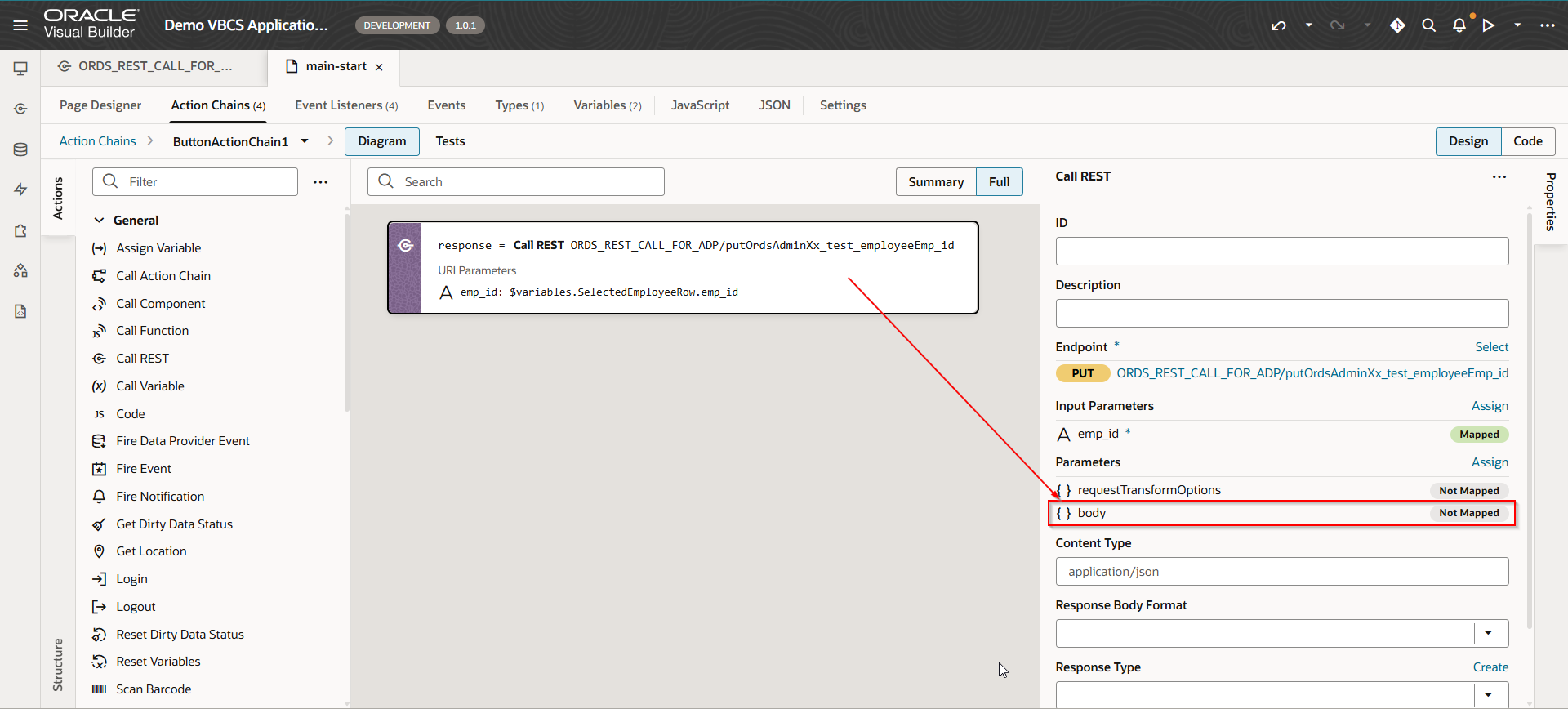Open the Response Body Format dropdown
The width and height of the screenshot is (1568, 709).
1488,633
